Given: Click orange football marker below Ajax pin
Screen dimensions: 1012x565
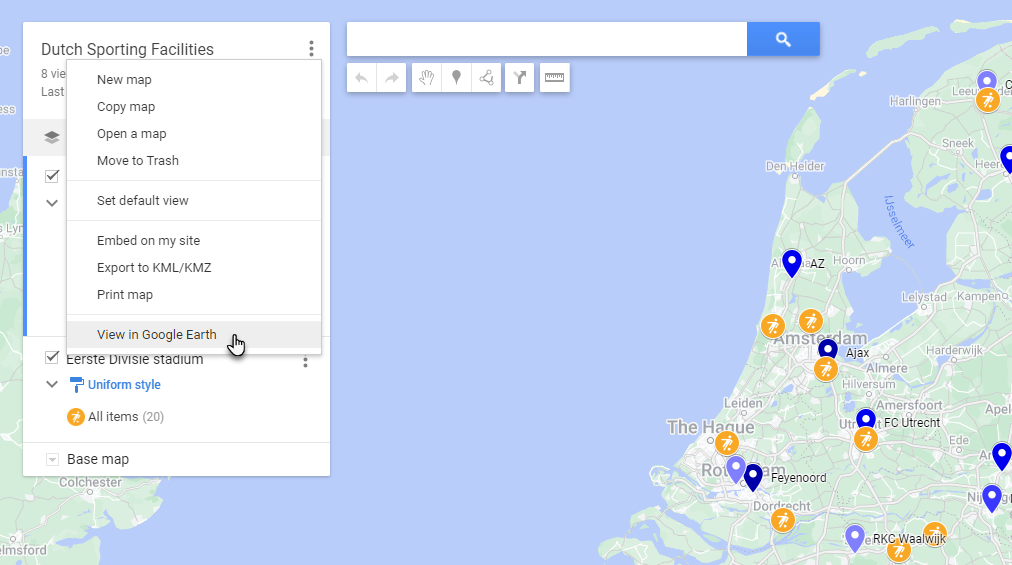Looking at the screenshot, I should 825,369.
